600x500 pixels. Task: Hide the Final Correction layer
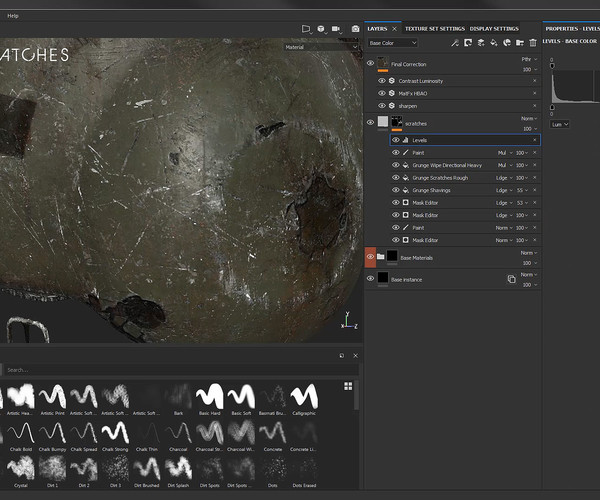(370, 63)
